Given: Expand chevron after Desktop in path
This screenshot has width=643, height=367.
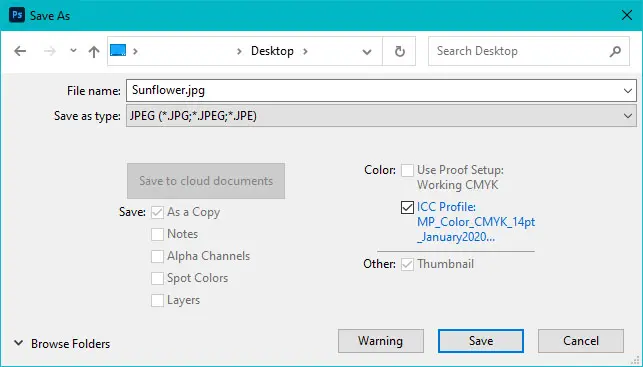Looking at the screenshot, I should coord(305,51).
